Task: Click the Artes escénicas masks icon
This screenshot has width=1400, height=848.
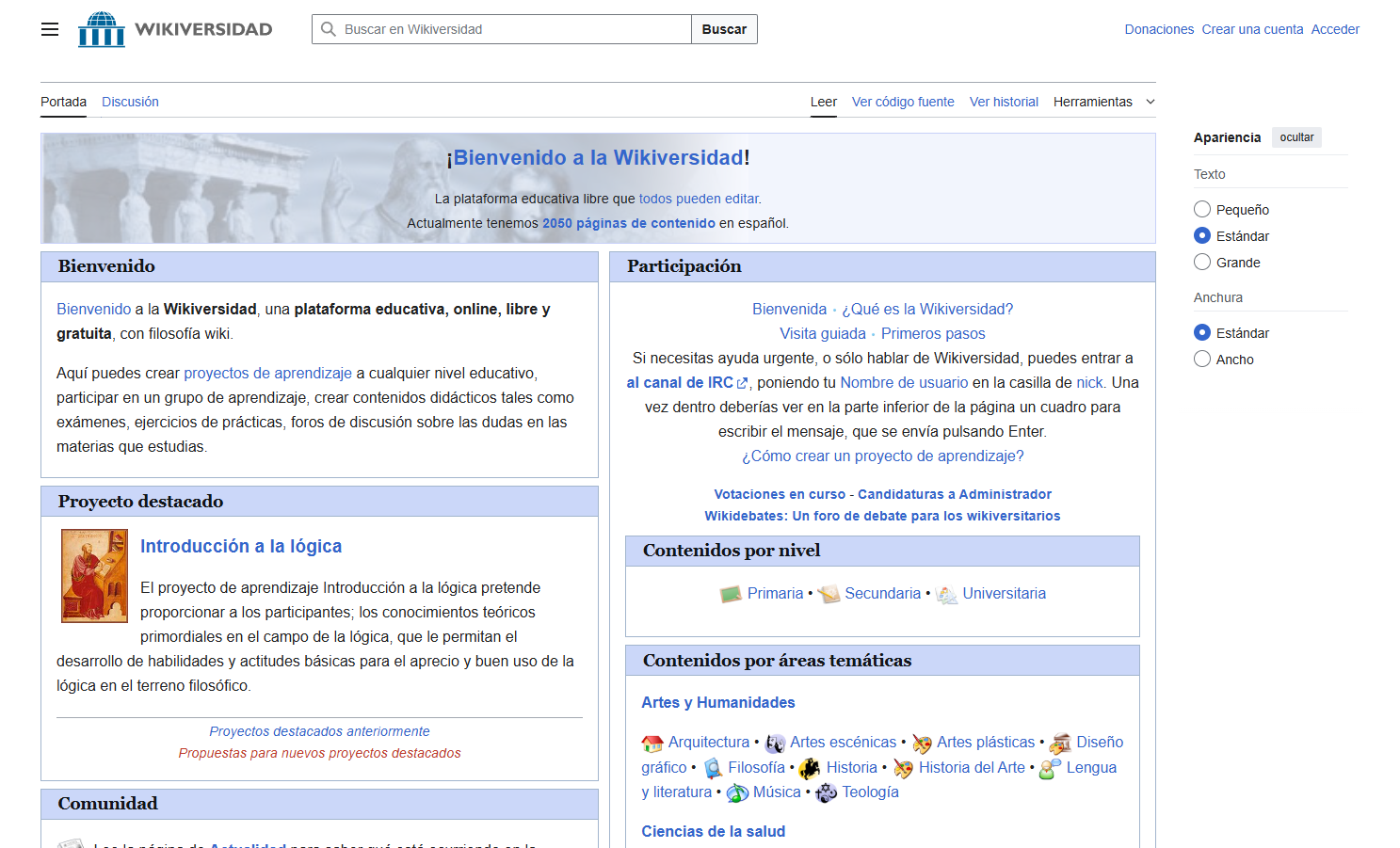Action: (775, 744)
